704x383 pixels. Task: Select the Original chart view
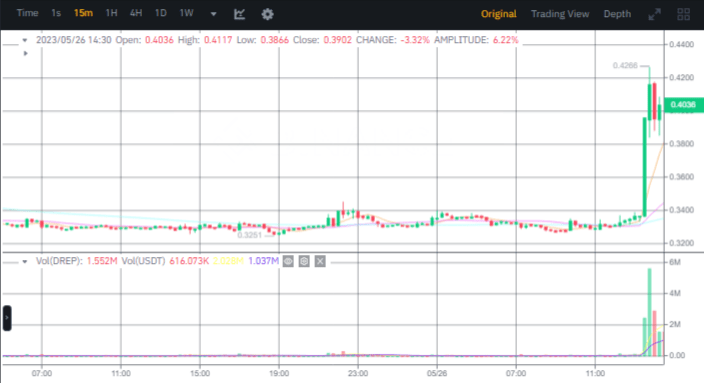(x=498, y=14)
